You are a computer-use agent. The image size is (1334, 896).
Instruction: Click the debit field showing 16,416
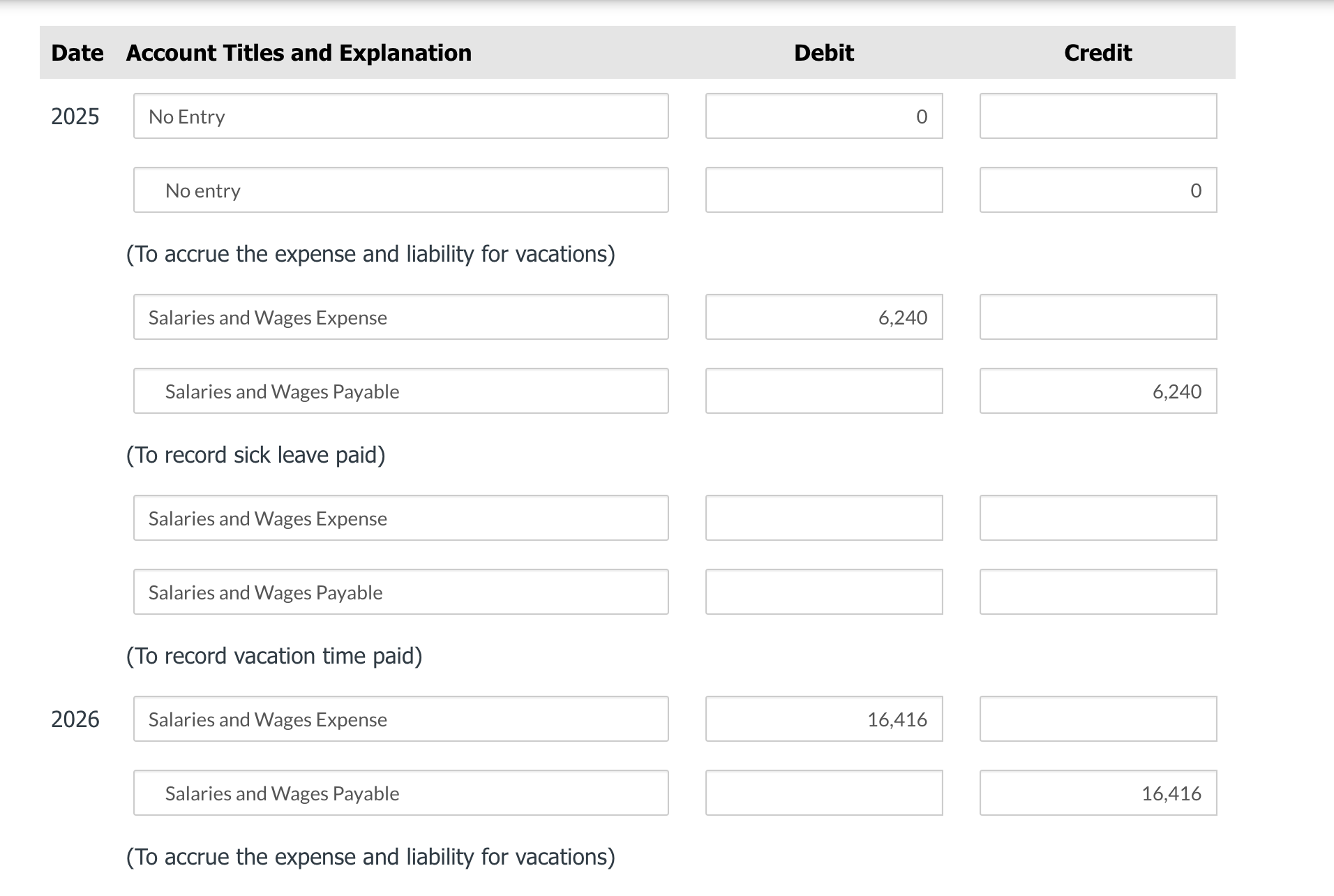[x=823, y=719]
